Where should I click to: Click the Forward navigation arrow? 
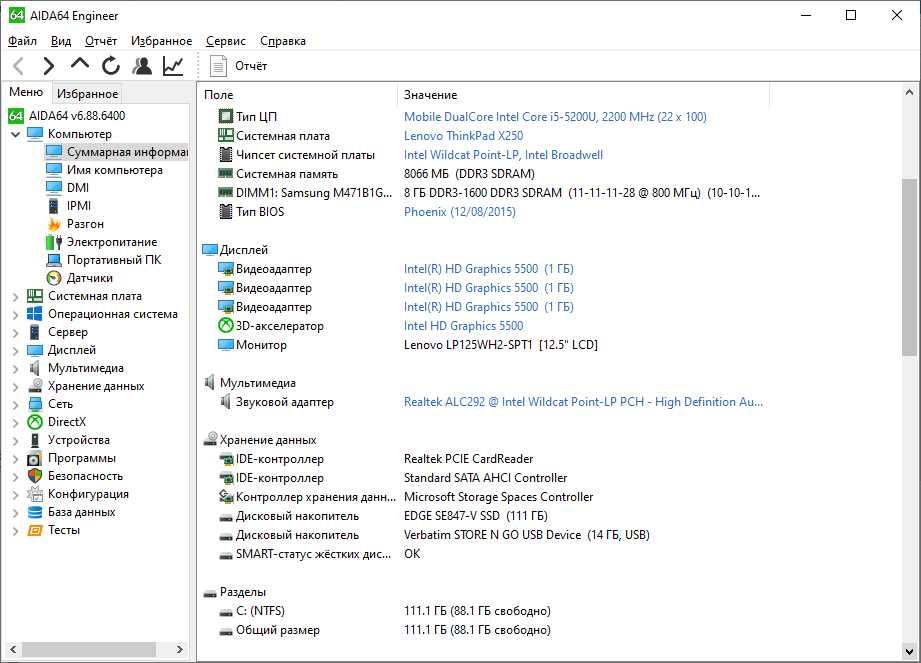point(49,66)
